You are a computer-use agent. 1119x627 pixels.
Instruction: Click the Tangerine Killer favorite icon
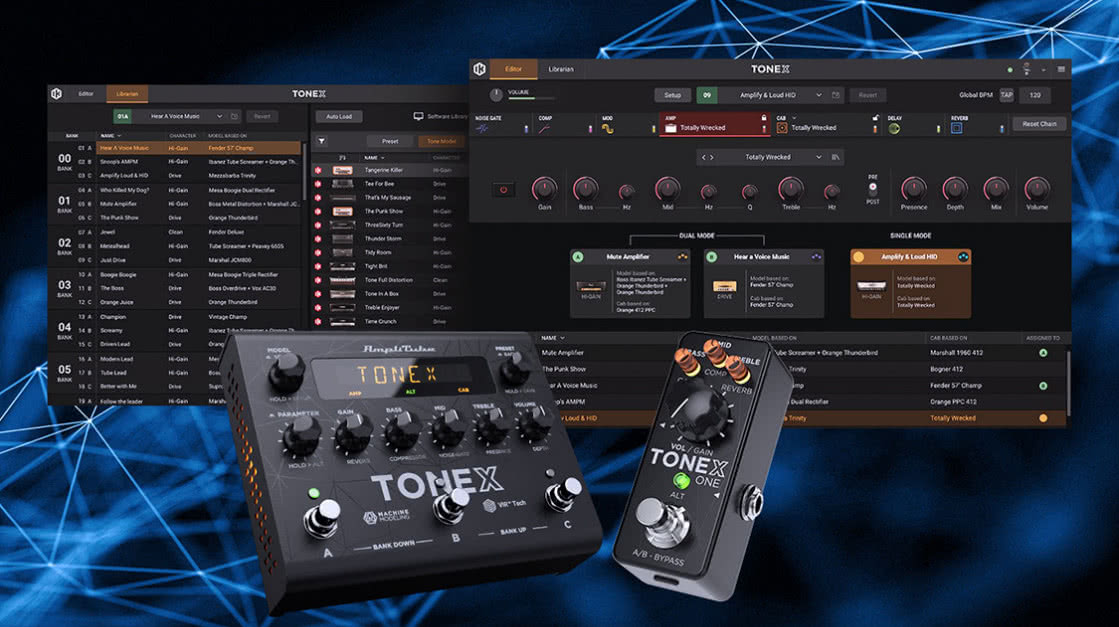pyautogui.click(x=318, y=170)
